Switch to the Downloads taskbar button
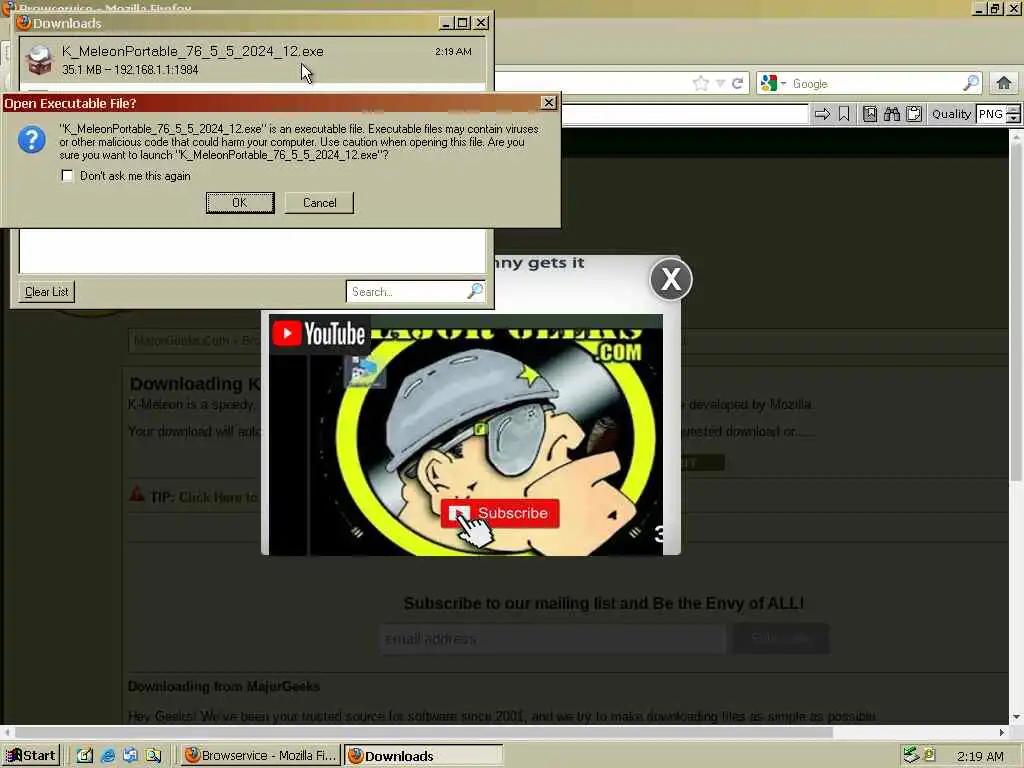The height and width of the screenshot is (768, 1024). pyautogui.click(x=424, y=756)
